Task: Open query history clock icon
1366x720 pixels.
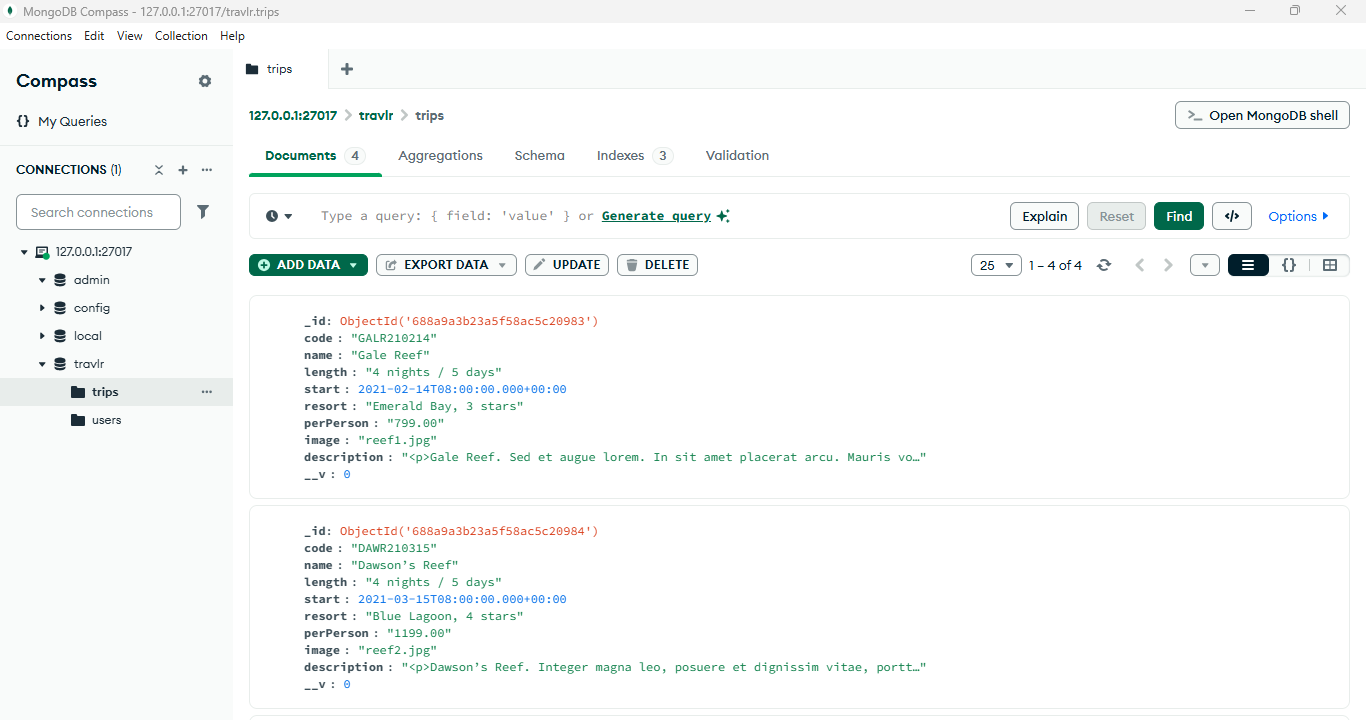Action: [x=279, y=216]
